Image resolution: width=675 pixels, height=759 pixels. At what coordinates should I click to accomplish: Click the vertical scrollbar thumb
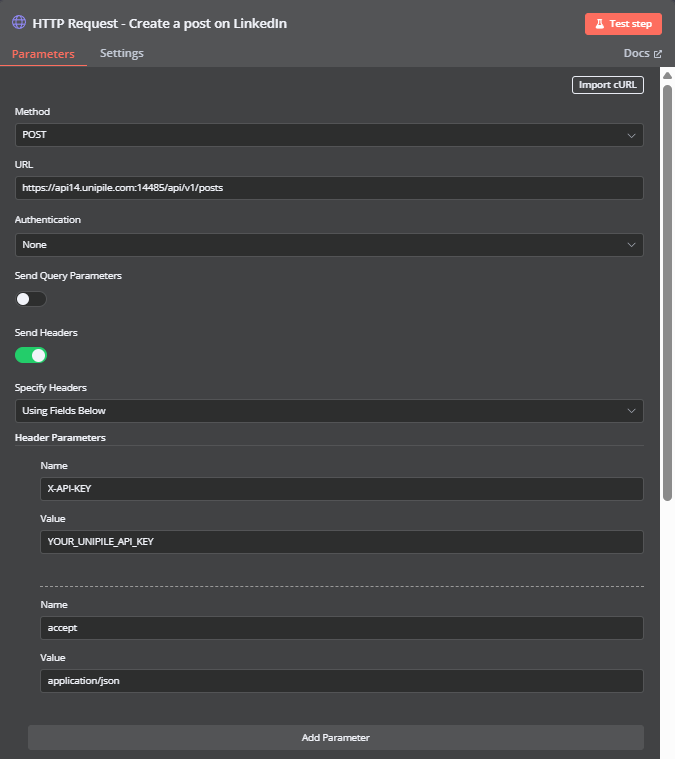pyautogui.click(x=667, y=293)
